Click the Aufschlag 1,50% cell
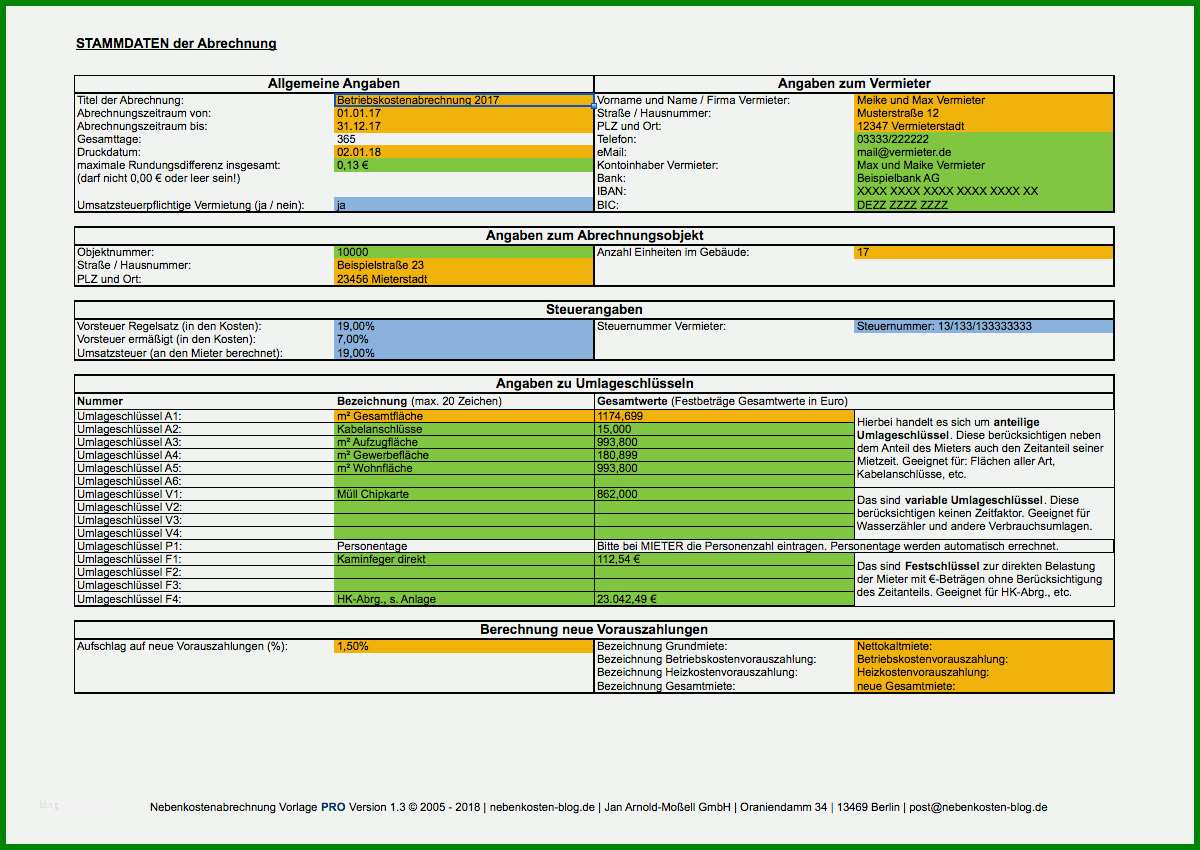This screenshot has width=1200, height=850. [x=464, y=647]
